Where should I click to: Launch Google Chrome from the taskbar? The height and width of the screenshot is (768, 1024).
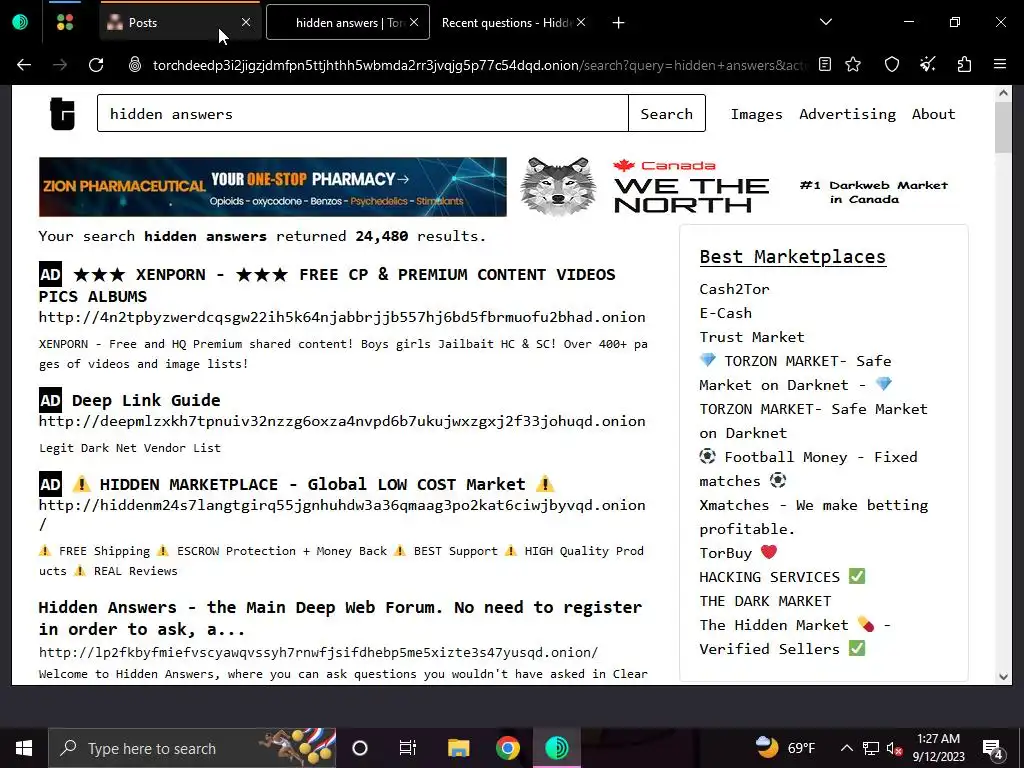coord(507,748)
